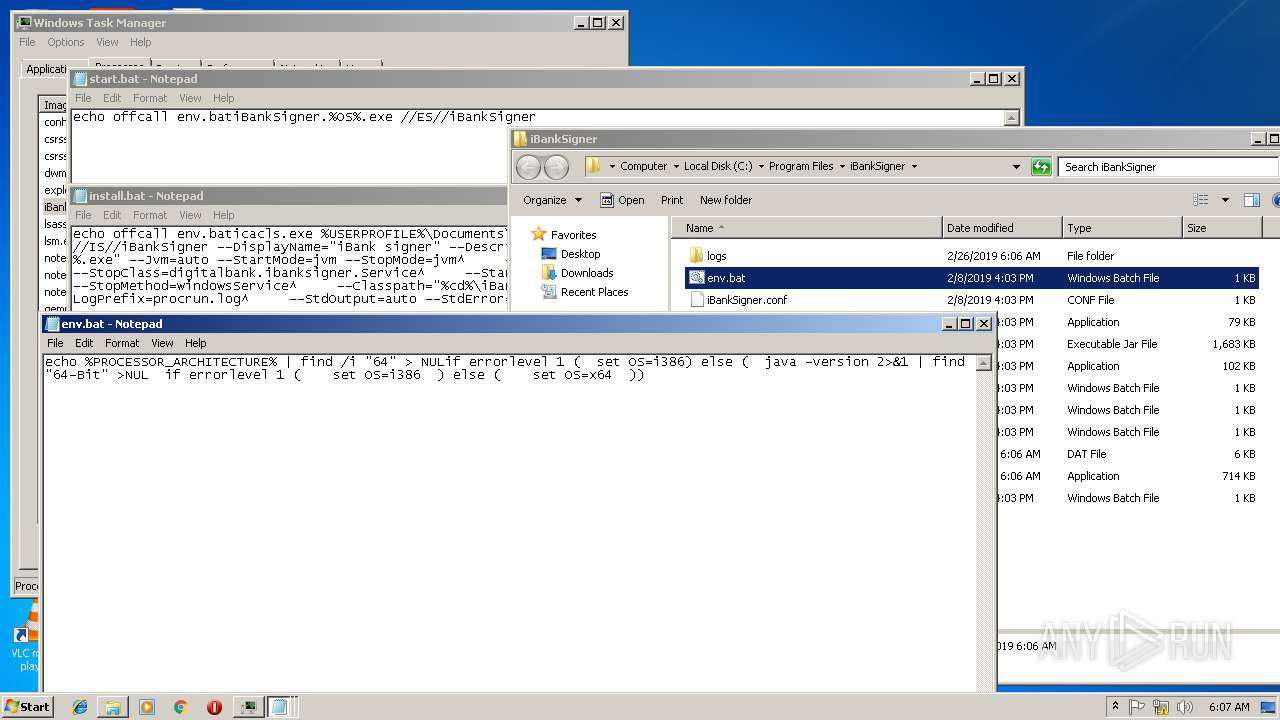Navigate to Computer breadcrumb
Viewport: 1280px width, 720px height.
(643, 167)
